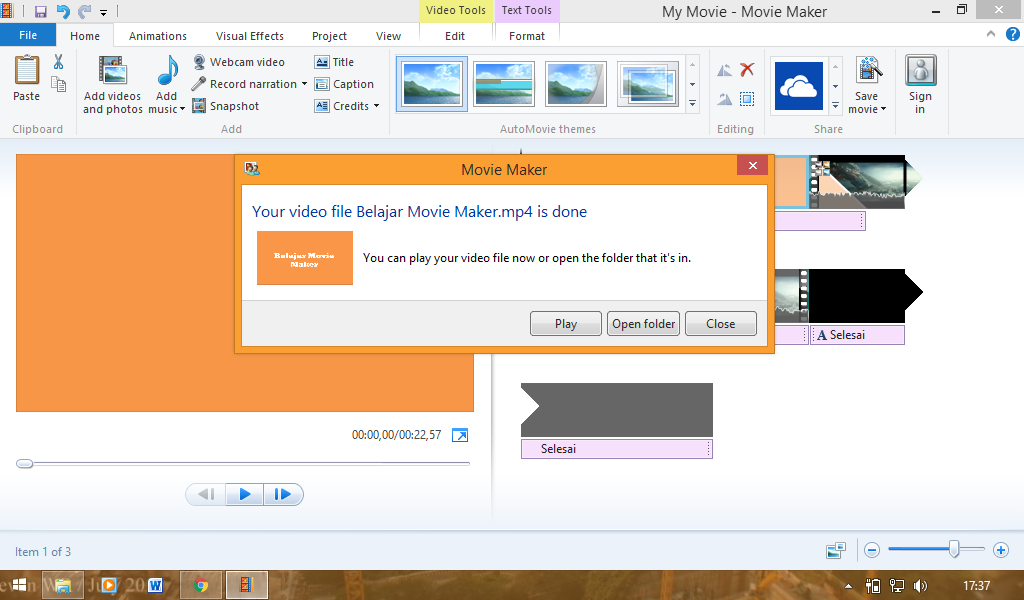Expand Credits dropdown arrow
This screenshot has width=1024, height=600.
[x=376, y=106]
